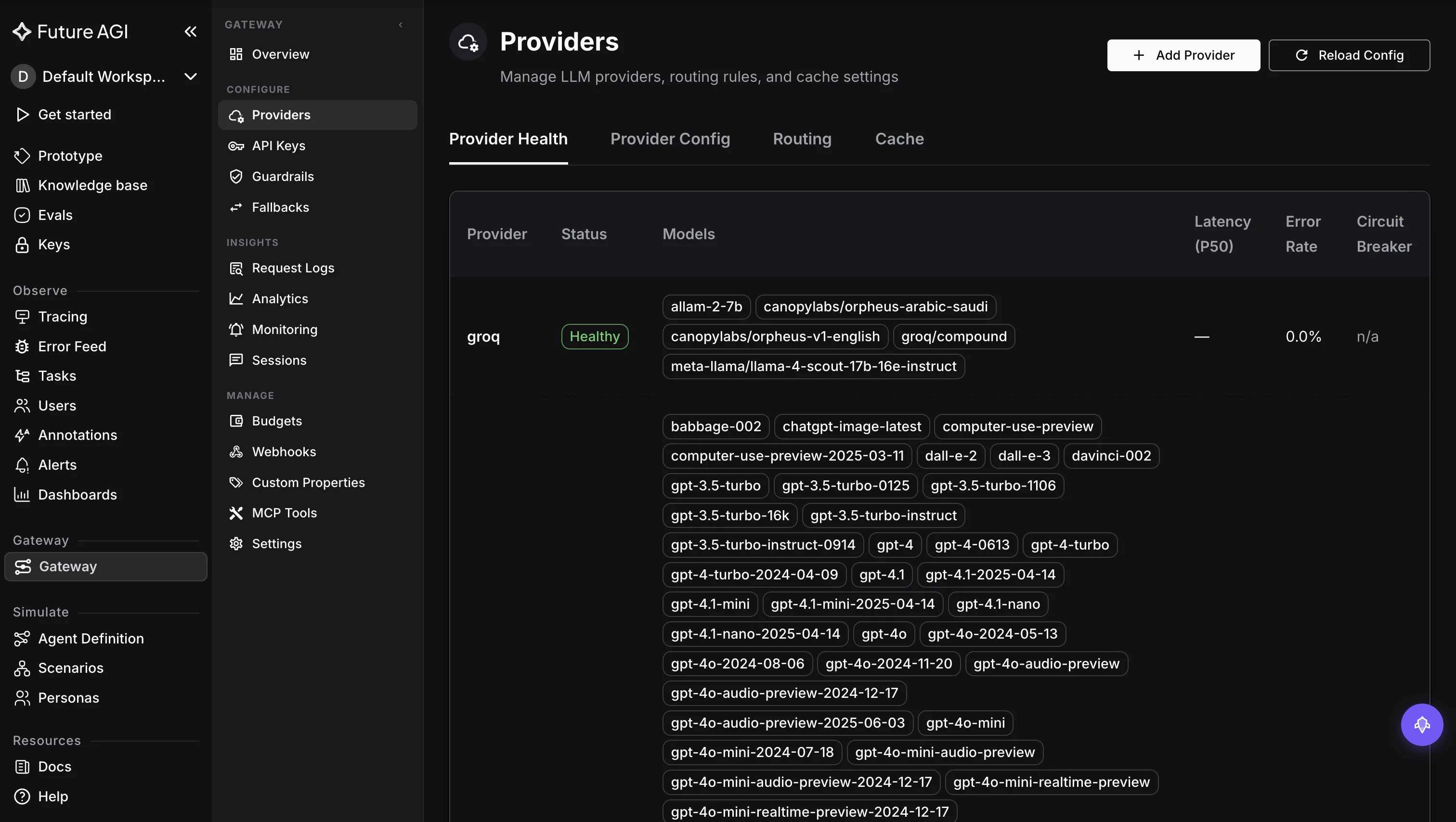Open Budgets wallet icon

(236, 421)
